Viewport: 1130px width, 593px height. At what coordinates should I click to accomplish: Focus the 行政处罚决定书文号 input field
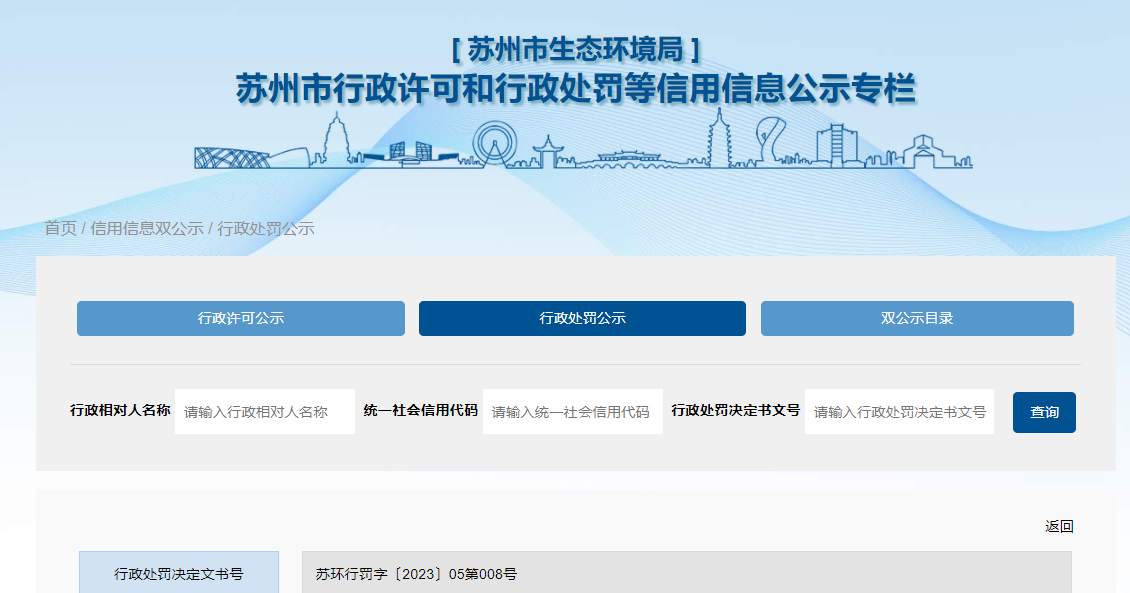tap(899, 411)
